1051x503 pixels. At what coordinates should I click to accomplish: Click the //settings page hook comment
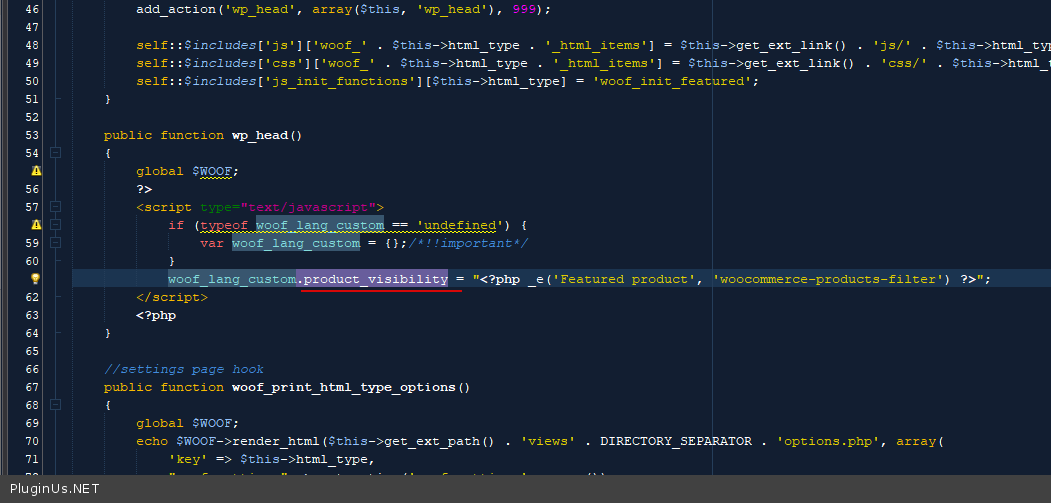coord(184,369)
